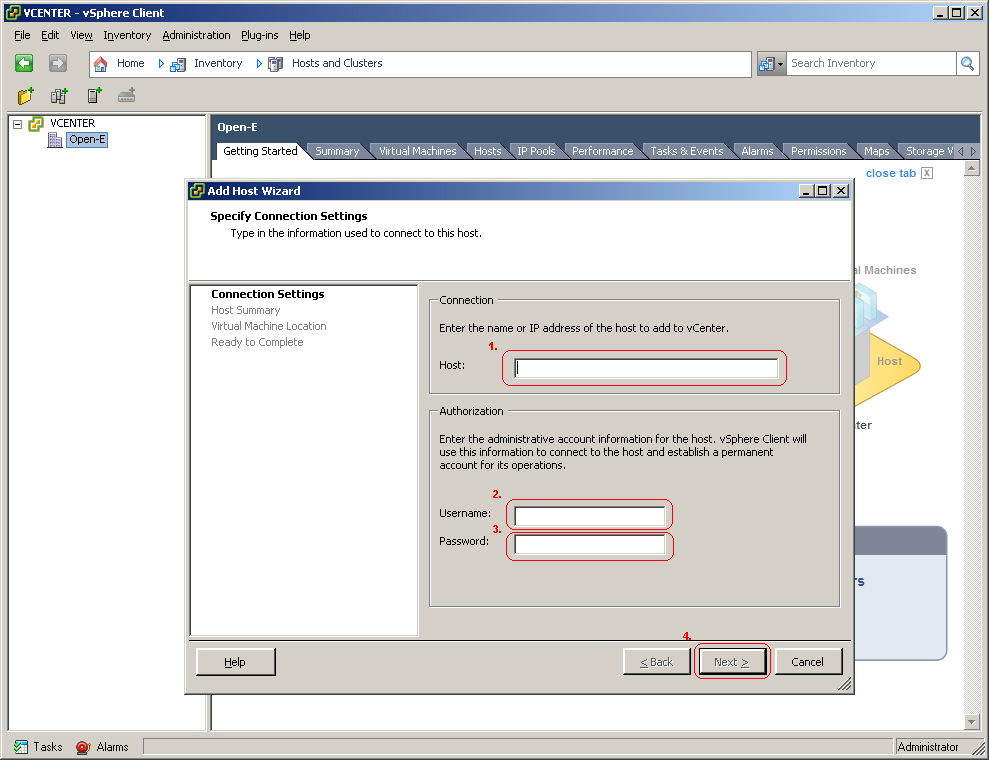Click into the Search Inventory box
The image size is (989, 760).
[870, 63]
